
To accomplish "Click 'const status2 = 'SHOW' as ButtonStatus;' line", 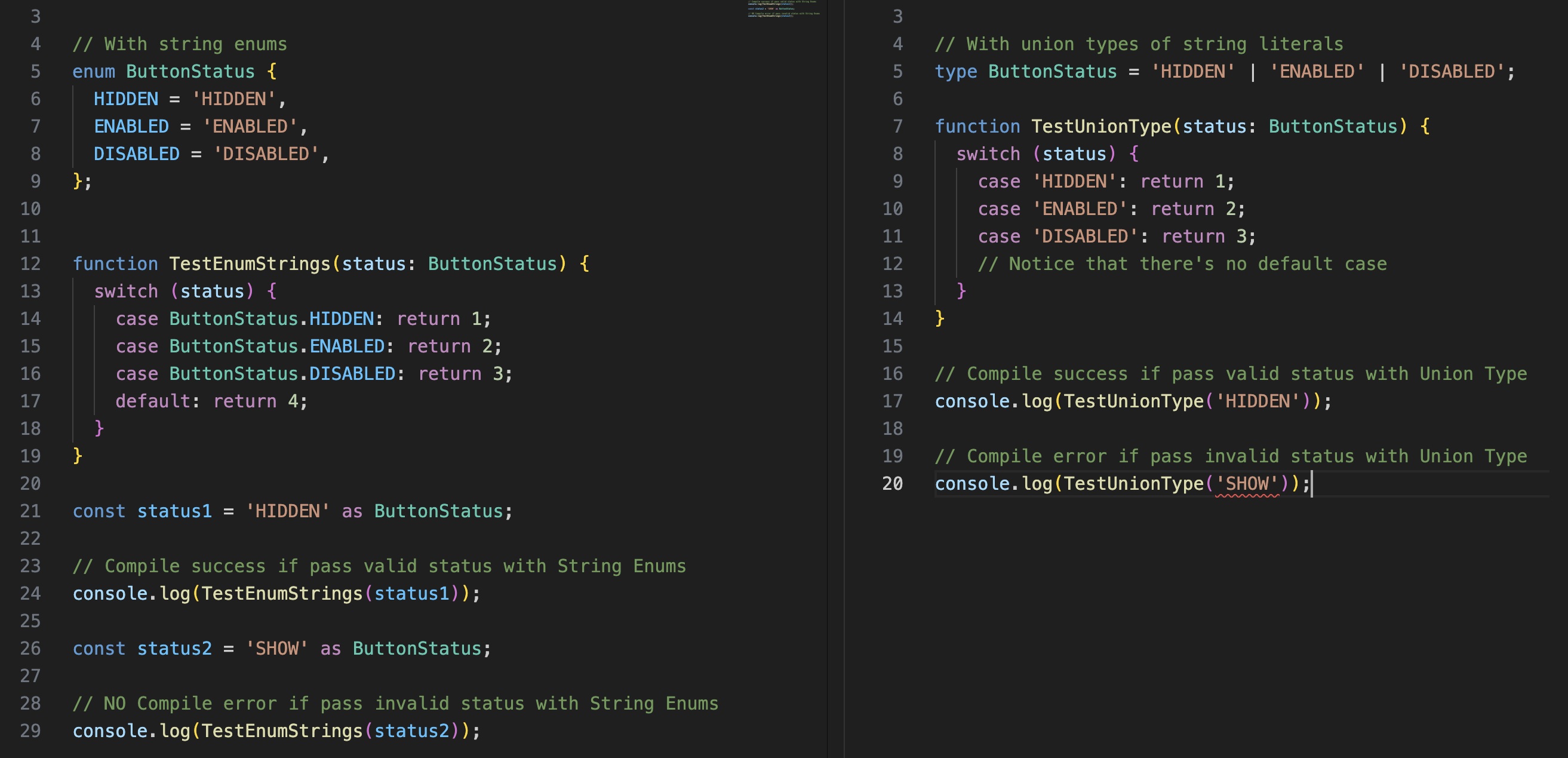I will click(x=282, y=649).
